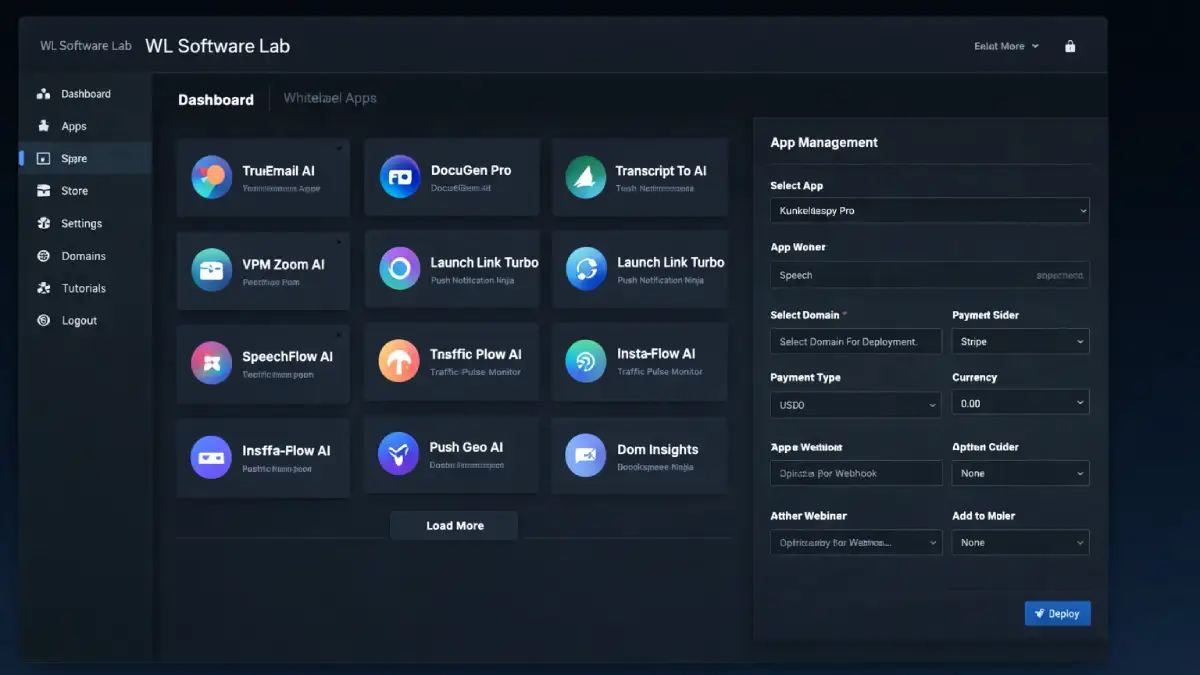The height and width of the screenshot is (675, 1200).
Task: Open the Transcript To AI app icon
Action: (x=586, y=177)
